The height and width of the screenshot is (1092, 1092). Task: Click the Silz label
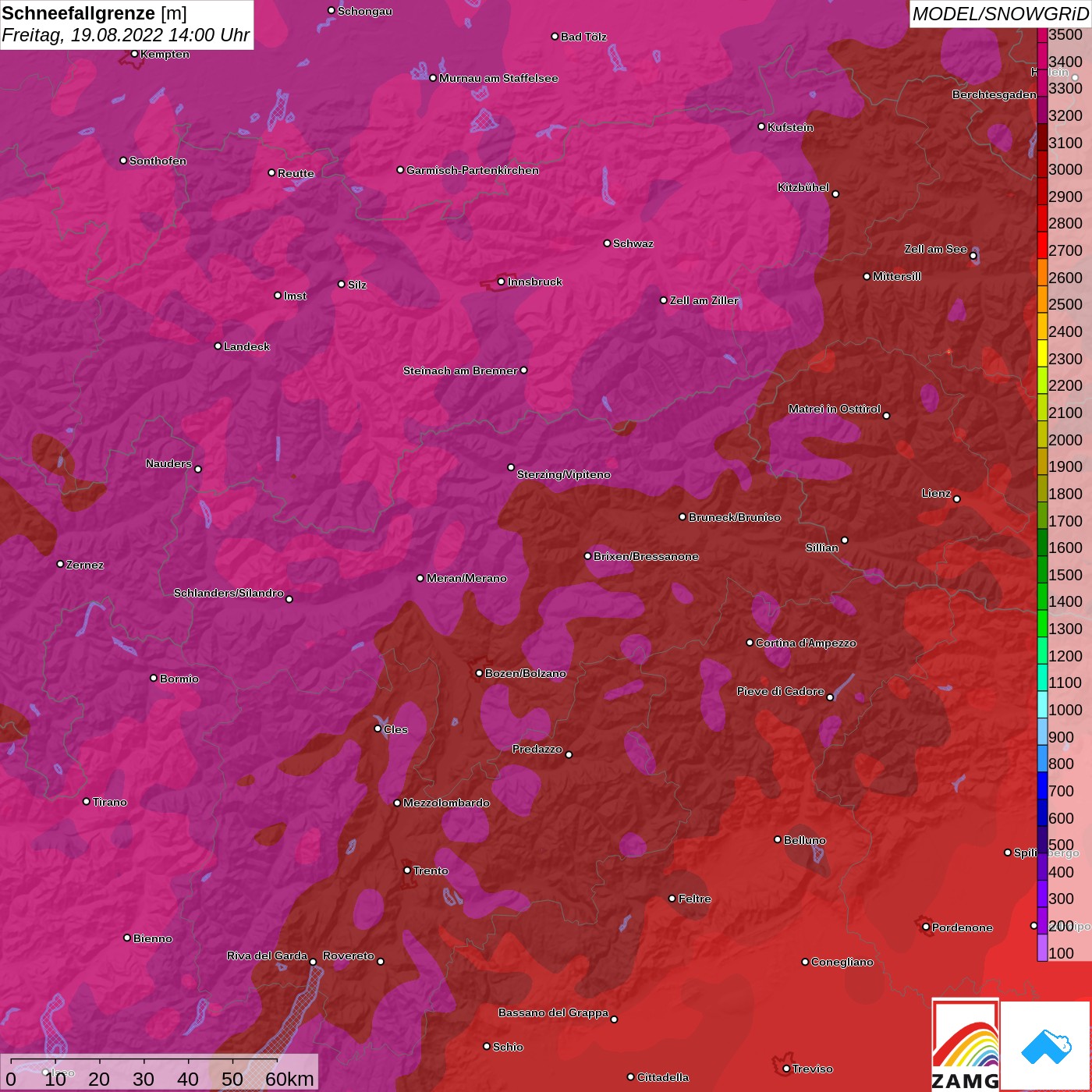click(356, 285)
